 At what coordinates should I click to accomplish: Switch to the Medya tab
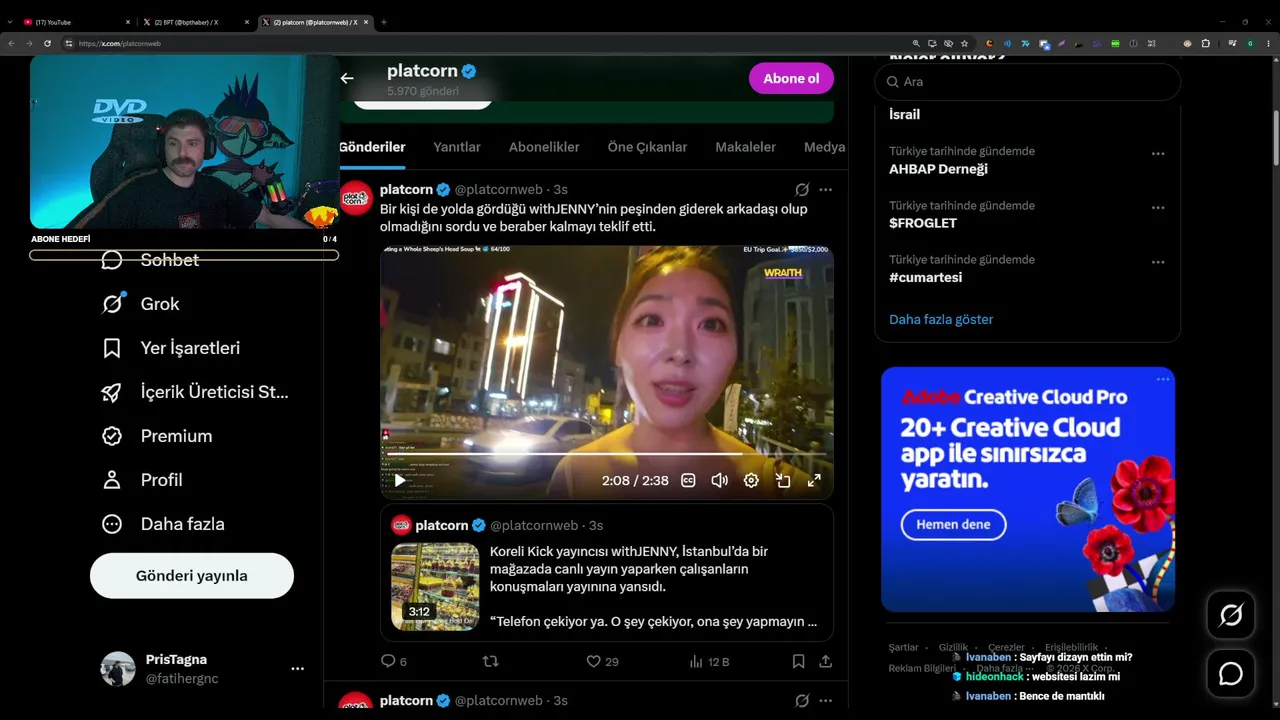[x=825, y=147]
